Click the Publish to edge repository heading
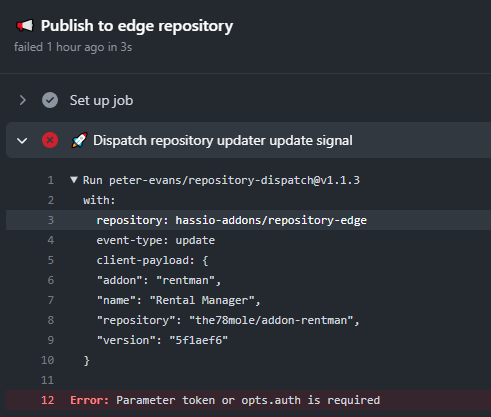Screen dimensions: 491x417 coord(137,26)
